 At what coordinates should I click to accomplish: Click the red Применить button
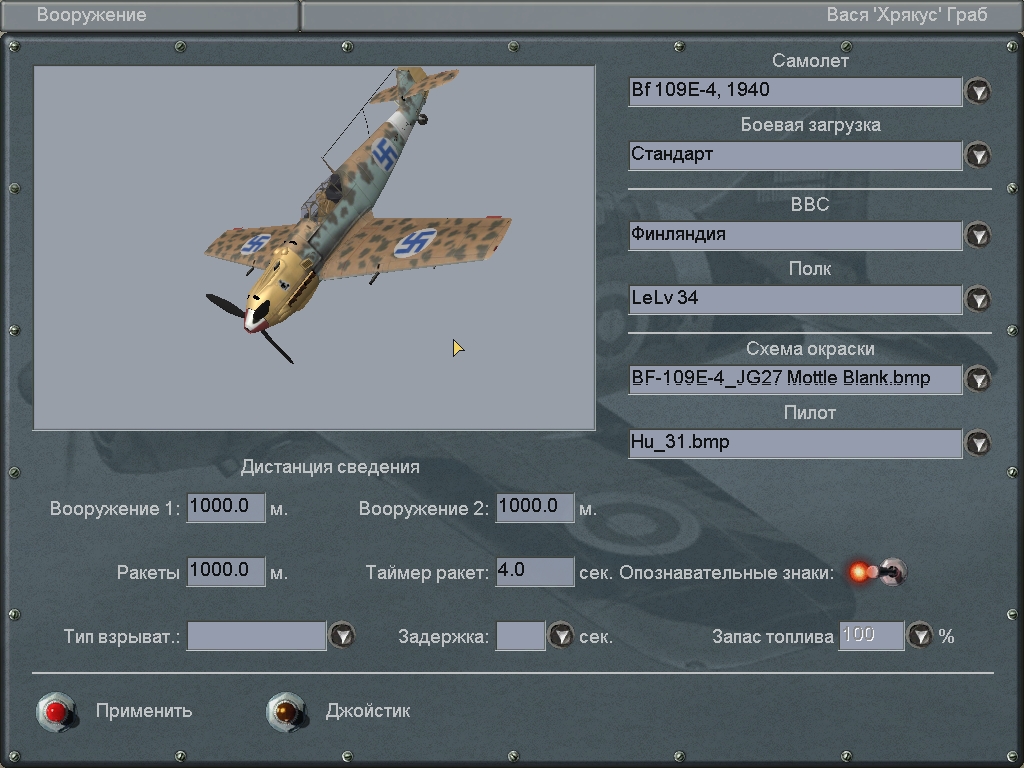pos(57,711)
